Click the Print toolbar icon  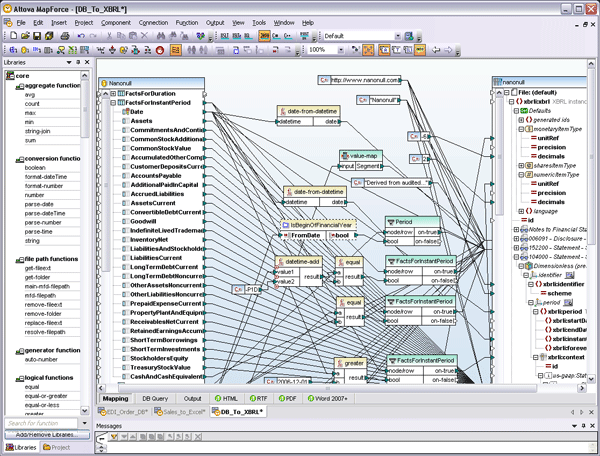[64, 36]
